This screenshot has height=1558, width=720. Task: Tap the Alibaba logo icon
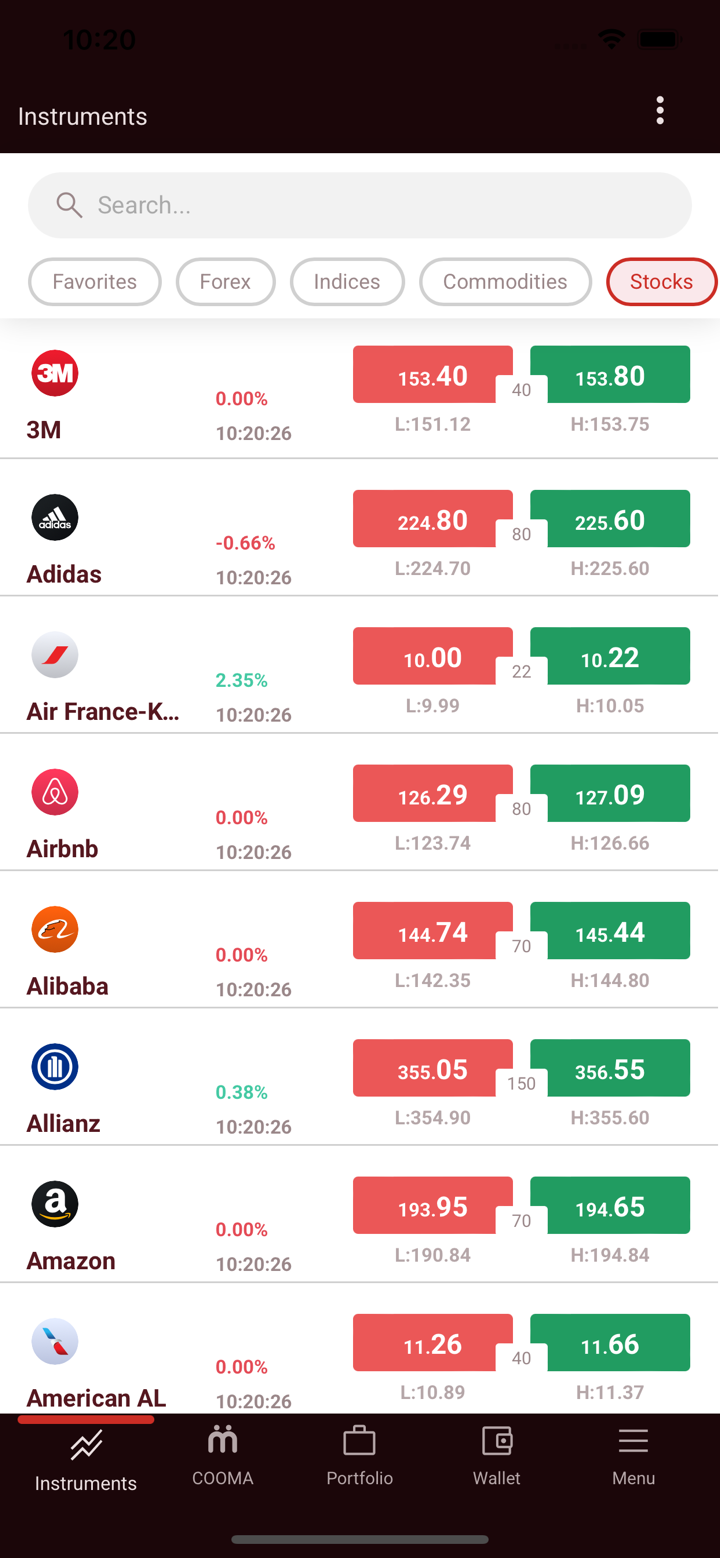pos(55,929)
